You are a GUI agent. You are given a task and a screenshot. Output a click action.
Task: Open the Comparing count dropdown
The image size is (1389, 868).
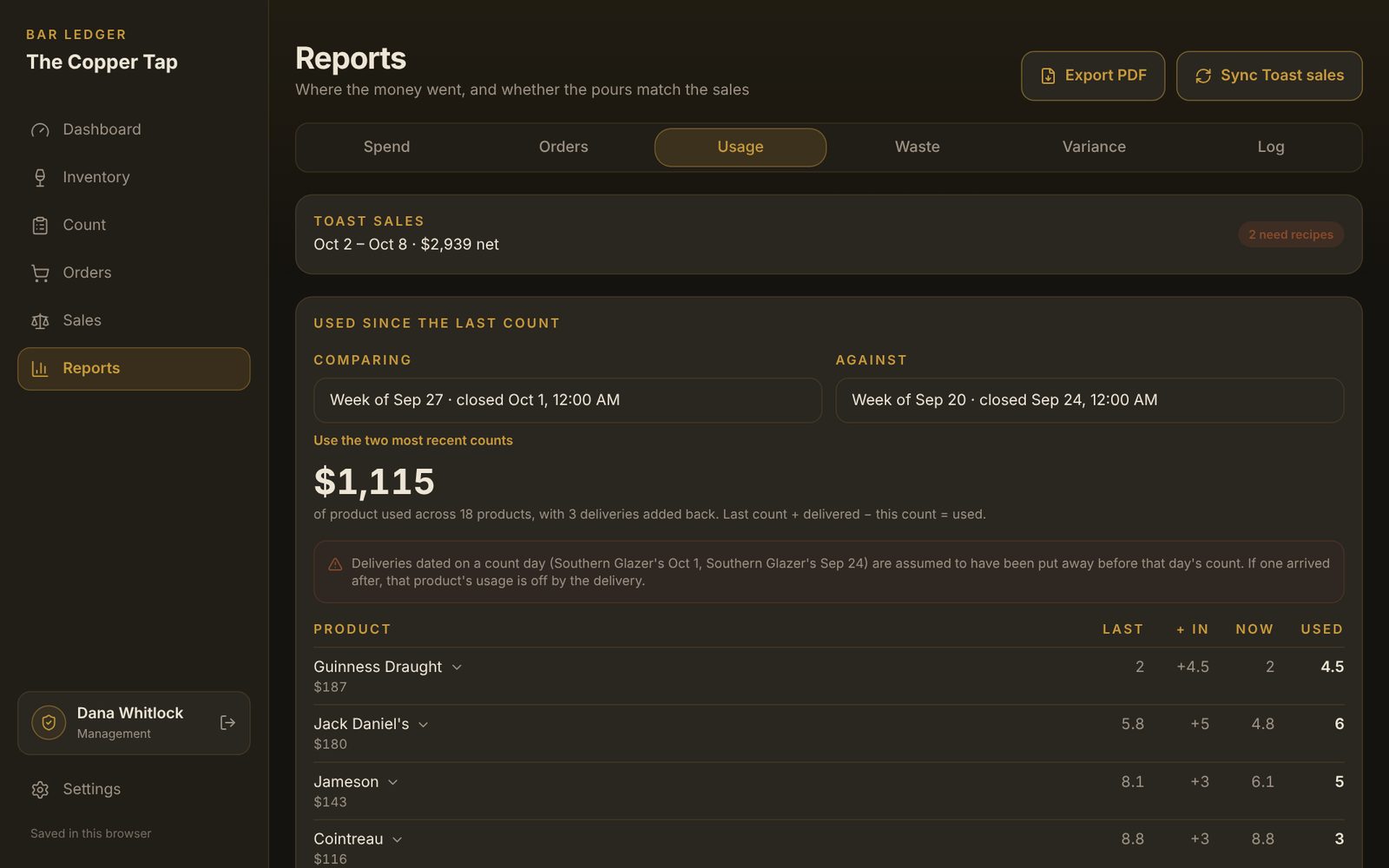[568, 400]
